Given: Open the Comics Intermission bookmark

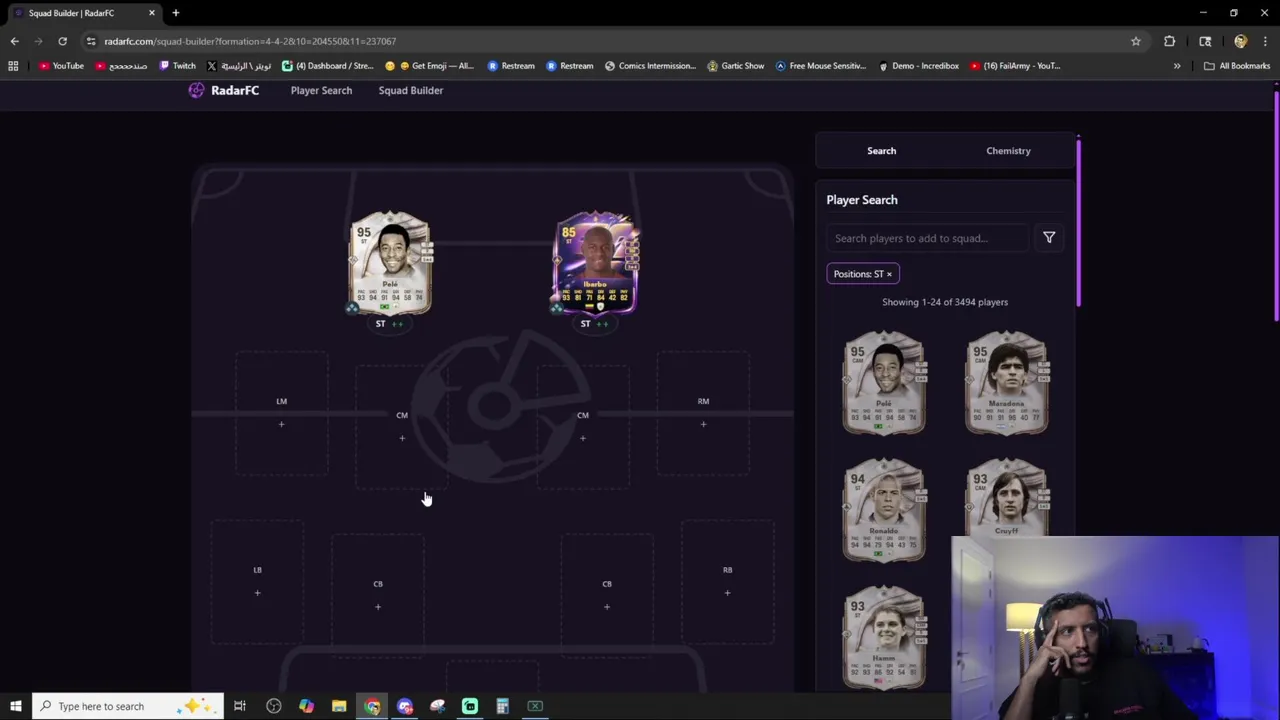Looking at the screenshot, I should [650, 66].
